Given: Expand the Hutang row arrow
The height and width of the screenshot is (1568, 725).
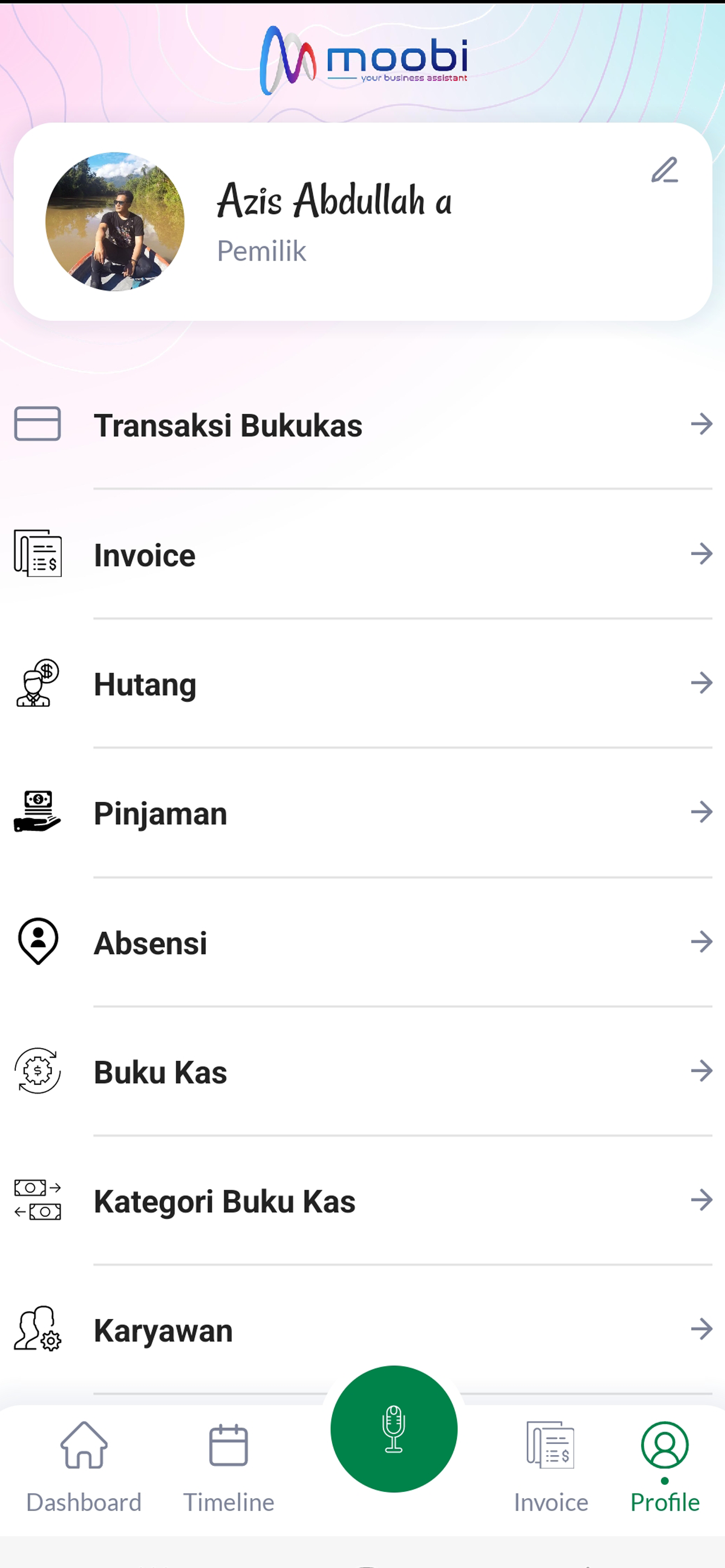Looking at the screenshot, I should coord(701,683).
